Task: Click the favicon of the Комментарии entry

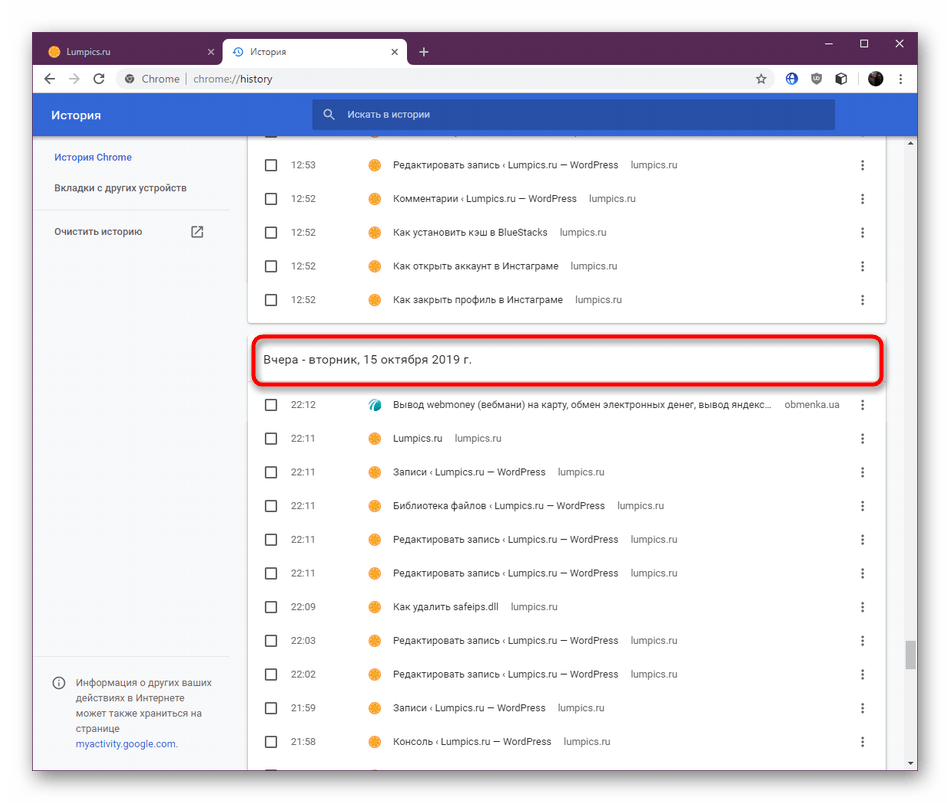Action: 375,199
